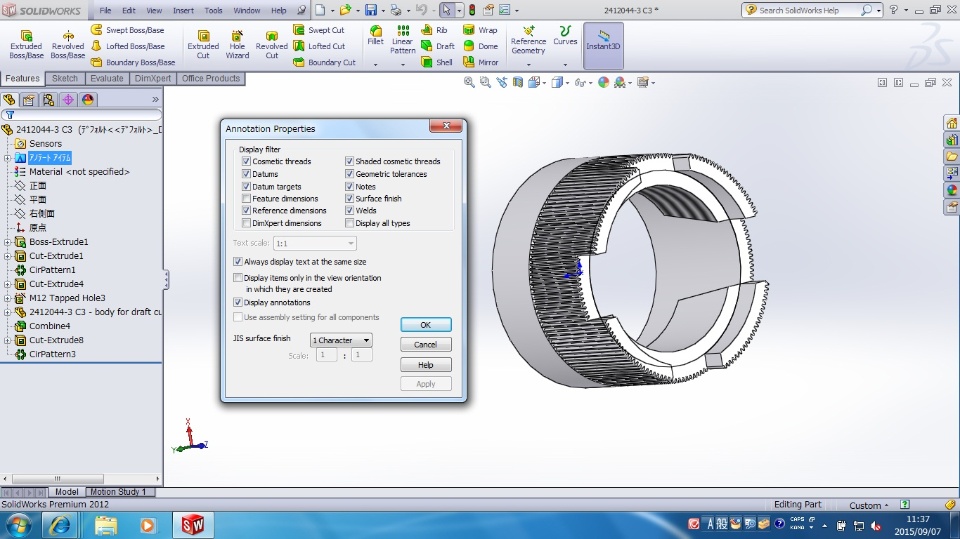Select the Draft feature tool
This screenshot has width=960, height=539.
click(x=438, y=46)
